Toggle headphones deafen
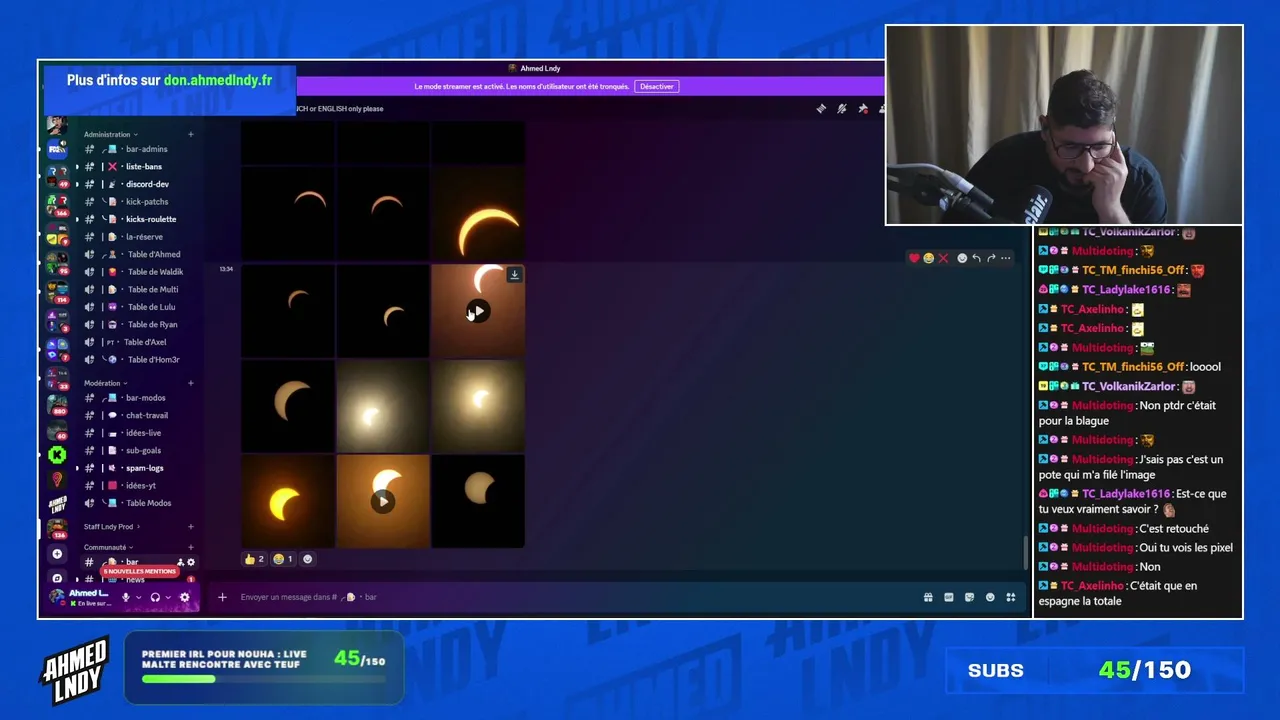The image size is (1280, 720). click(155, 597)
